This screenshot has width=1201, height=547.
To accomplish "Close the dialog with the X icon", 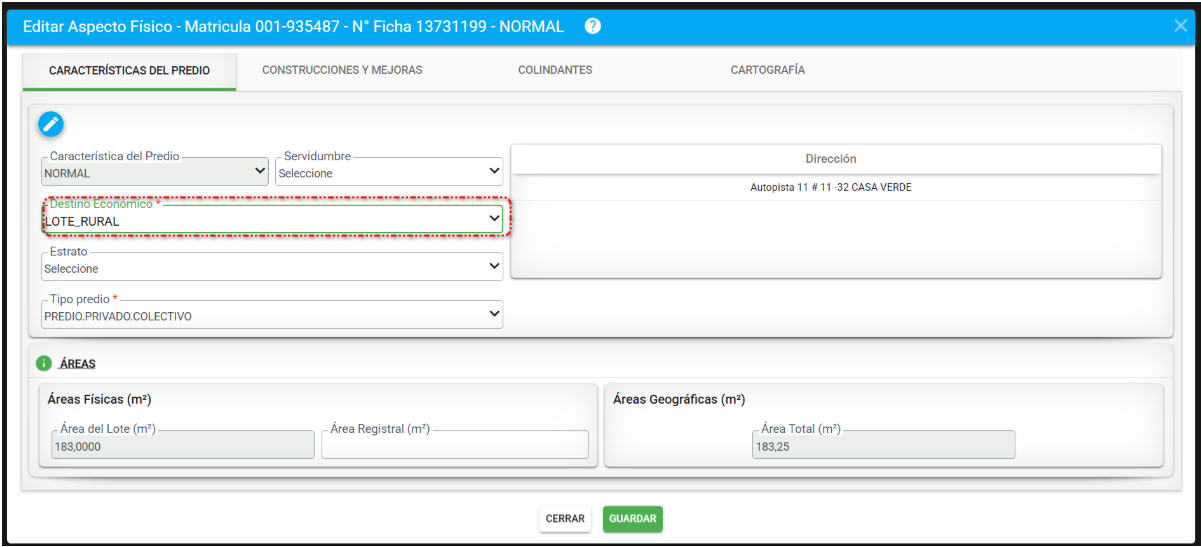I will tap(1181, 26).
